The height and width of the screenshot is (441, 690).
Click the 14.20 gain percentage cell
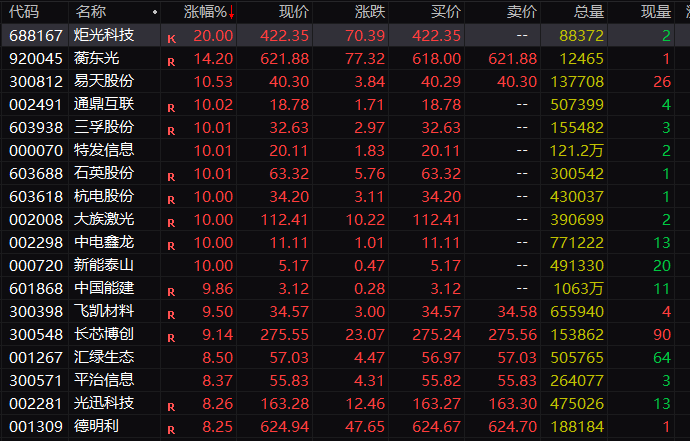[x=213, y=59]
